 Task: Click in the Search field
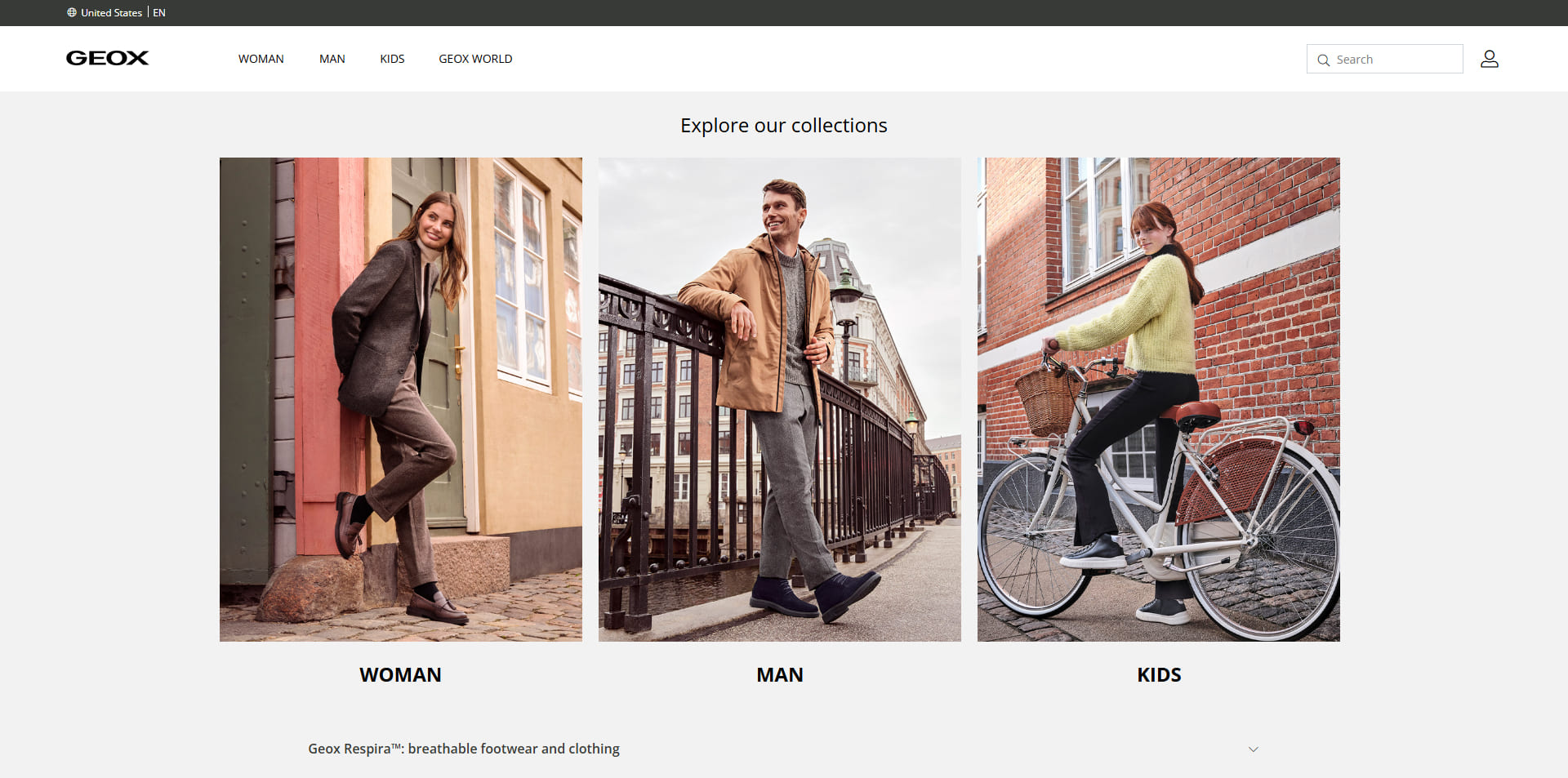coord(1384,59)
